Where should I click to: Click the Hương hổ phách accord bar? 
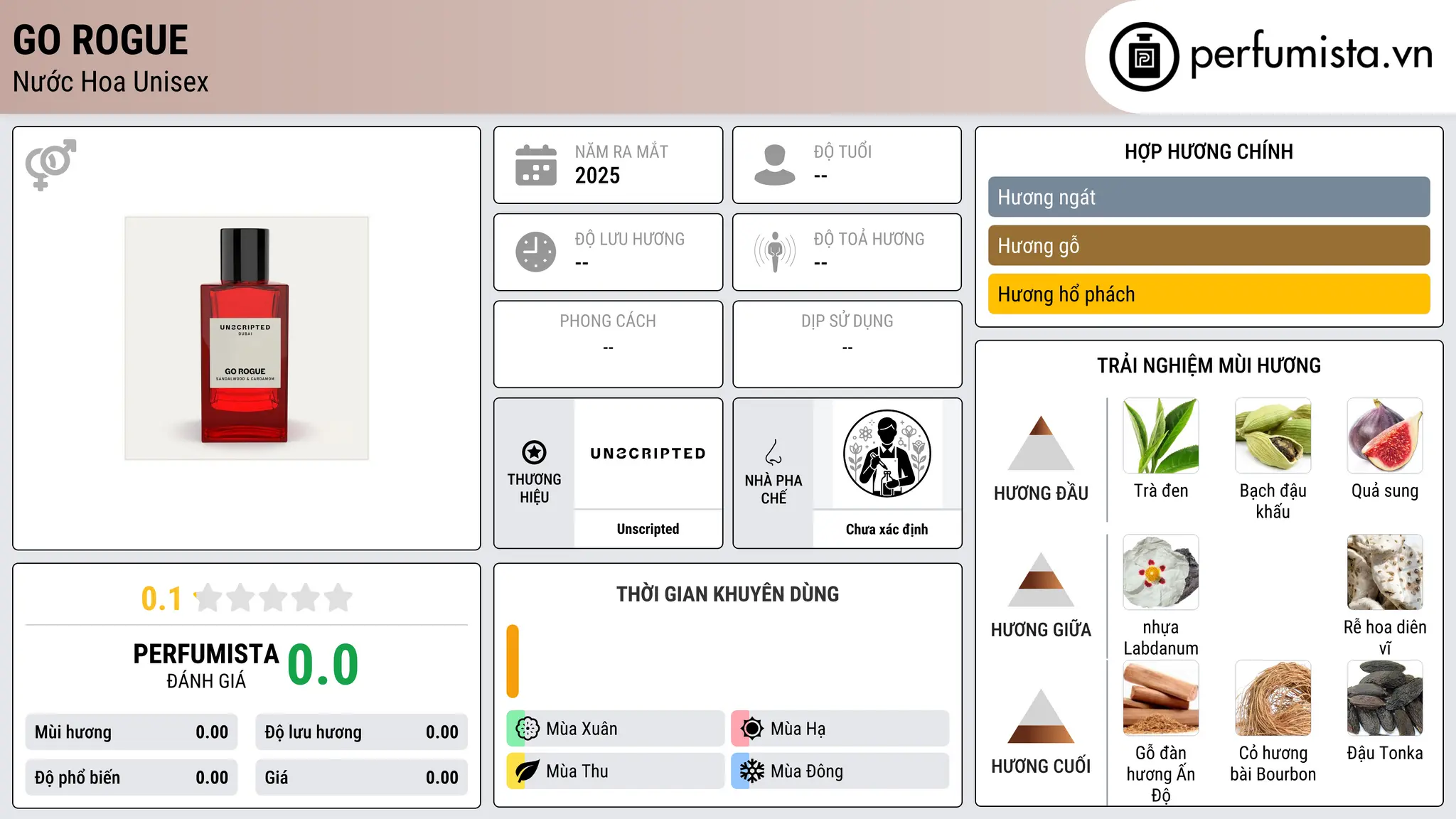[1209, 294]
